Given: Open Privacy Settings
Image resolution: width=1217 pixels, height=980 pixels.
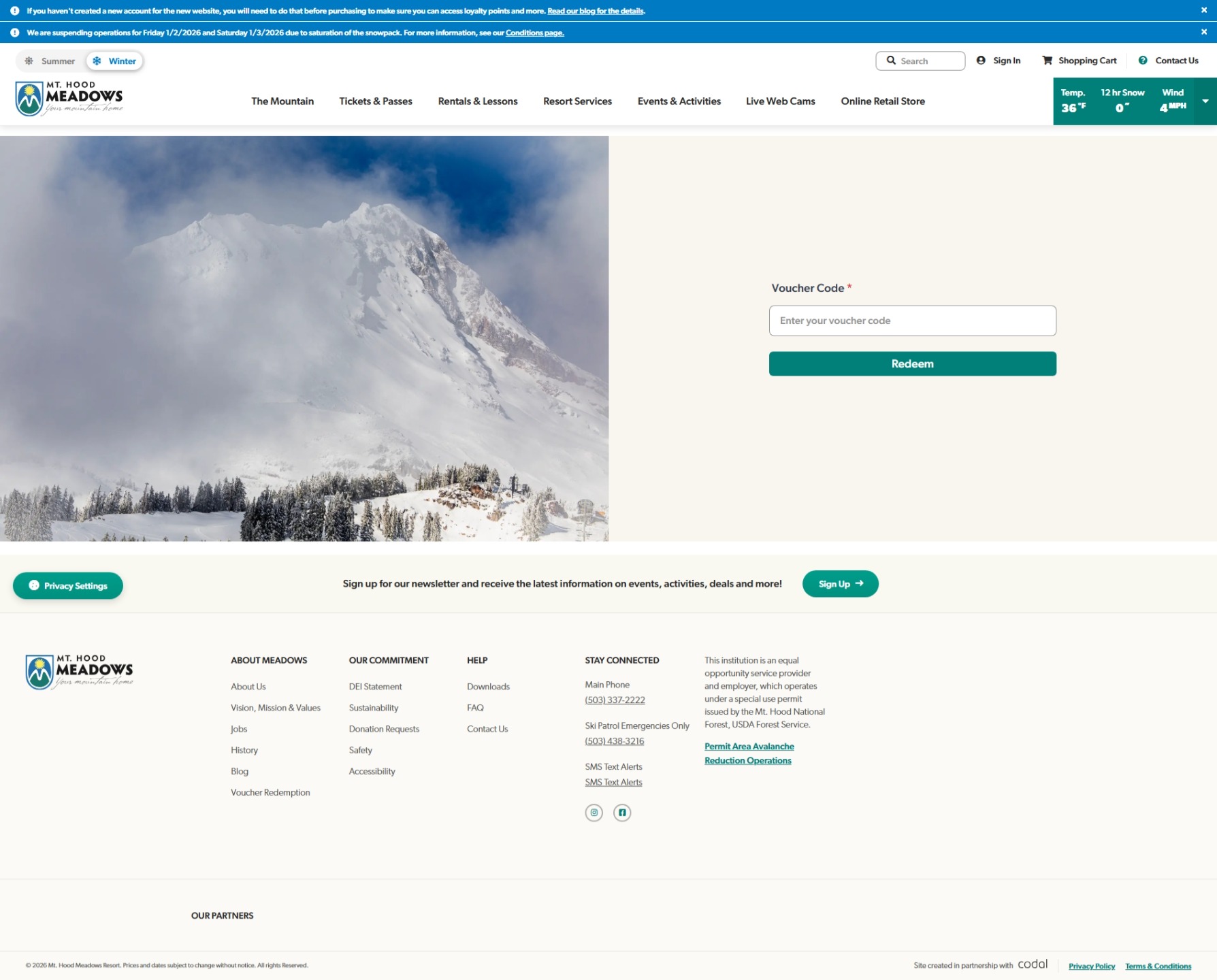Looking at the screenshot, I should [x=68, y=586].
